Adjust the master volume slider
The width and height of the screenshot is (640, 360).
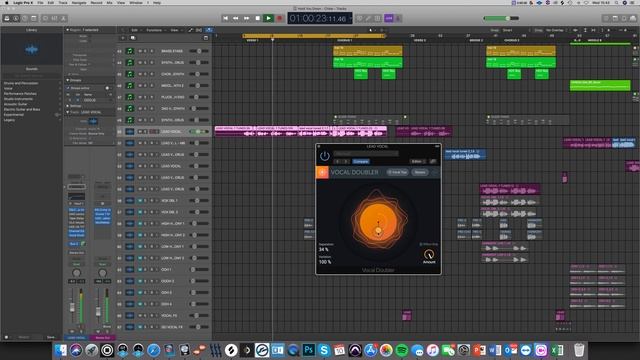(501, 18)
